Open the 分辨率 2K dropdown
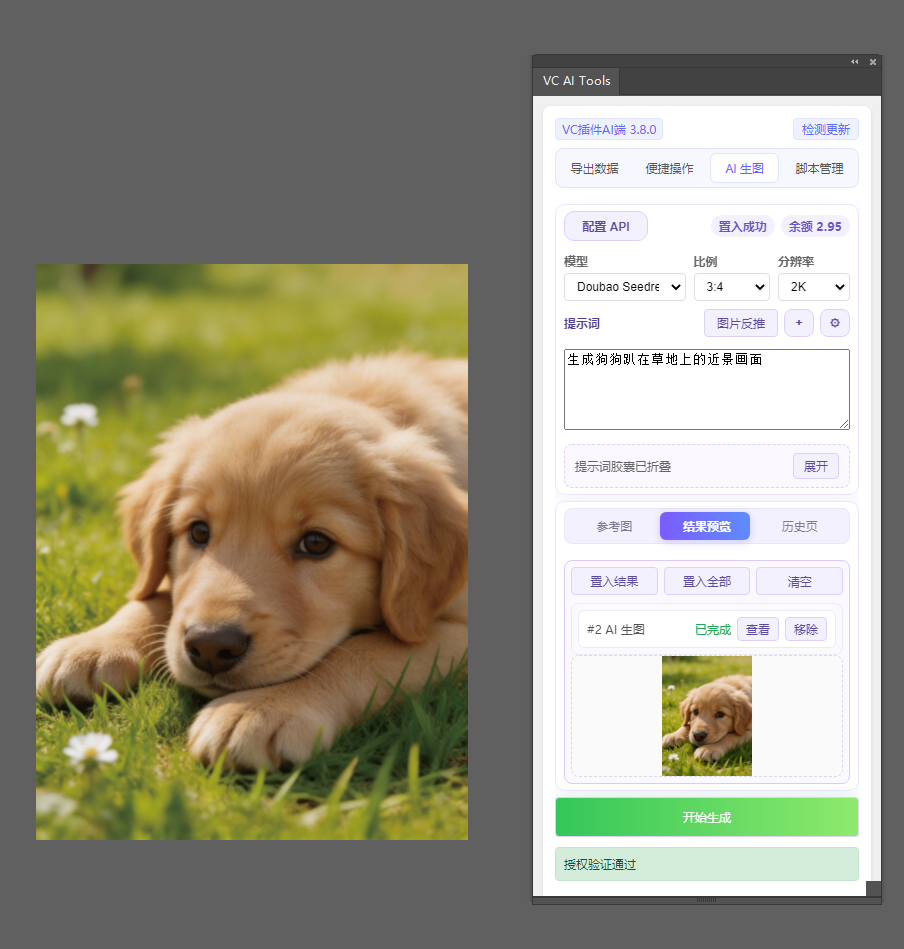This screenshot has height=949, width=904. point(813,287)
